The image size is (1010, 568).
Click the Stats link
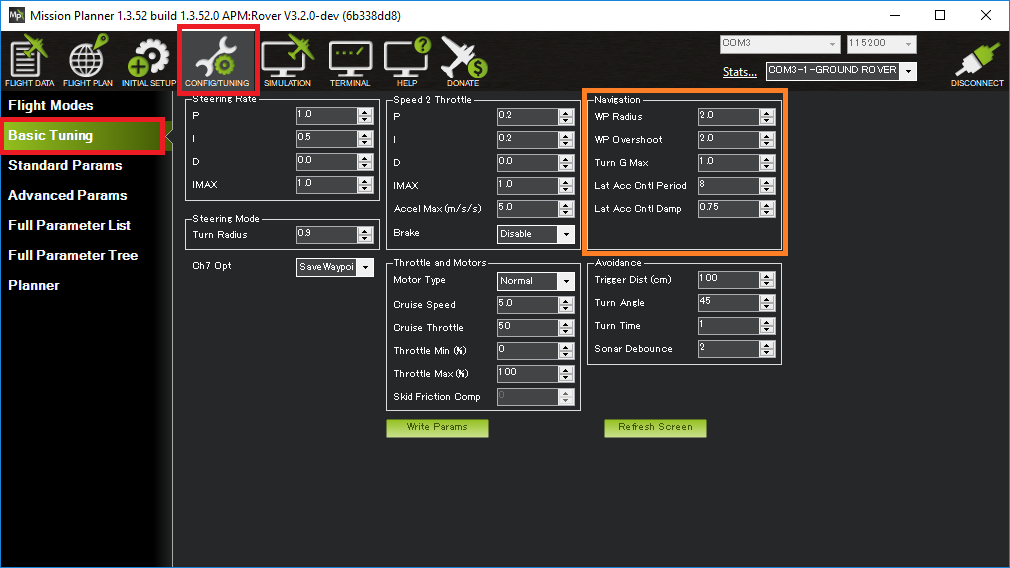(740, 72)
